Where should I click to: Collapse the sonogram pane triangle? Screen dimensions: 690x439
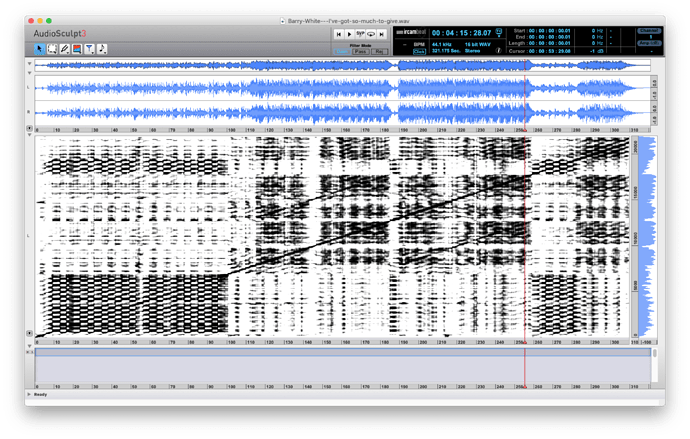coord(29,135)
